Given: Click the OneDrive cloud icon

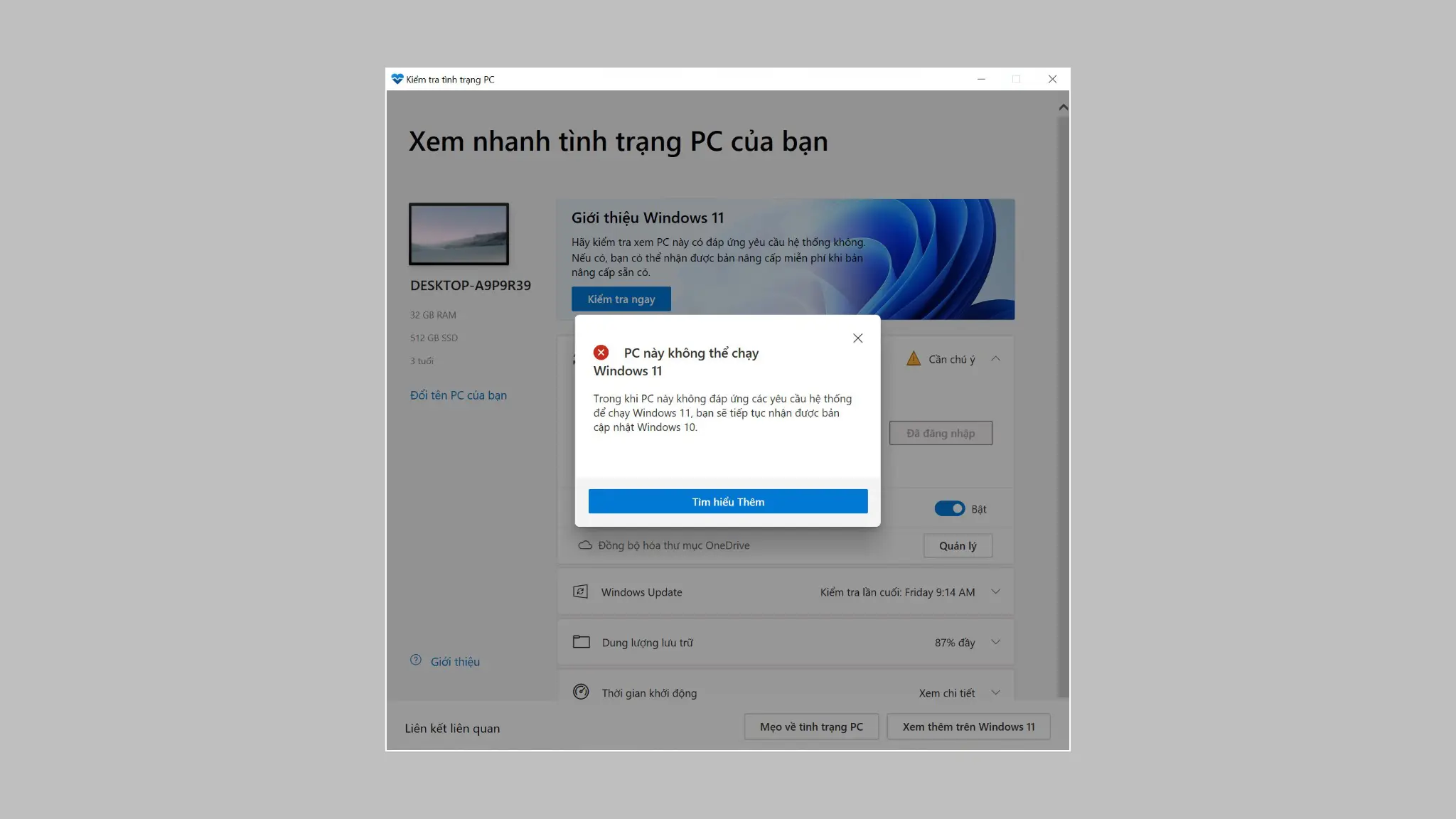Looking at the screenshot, I should [x=585, y=545].
